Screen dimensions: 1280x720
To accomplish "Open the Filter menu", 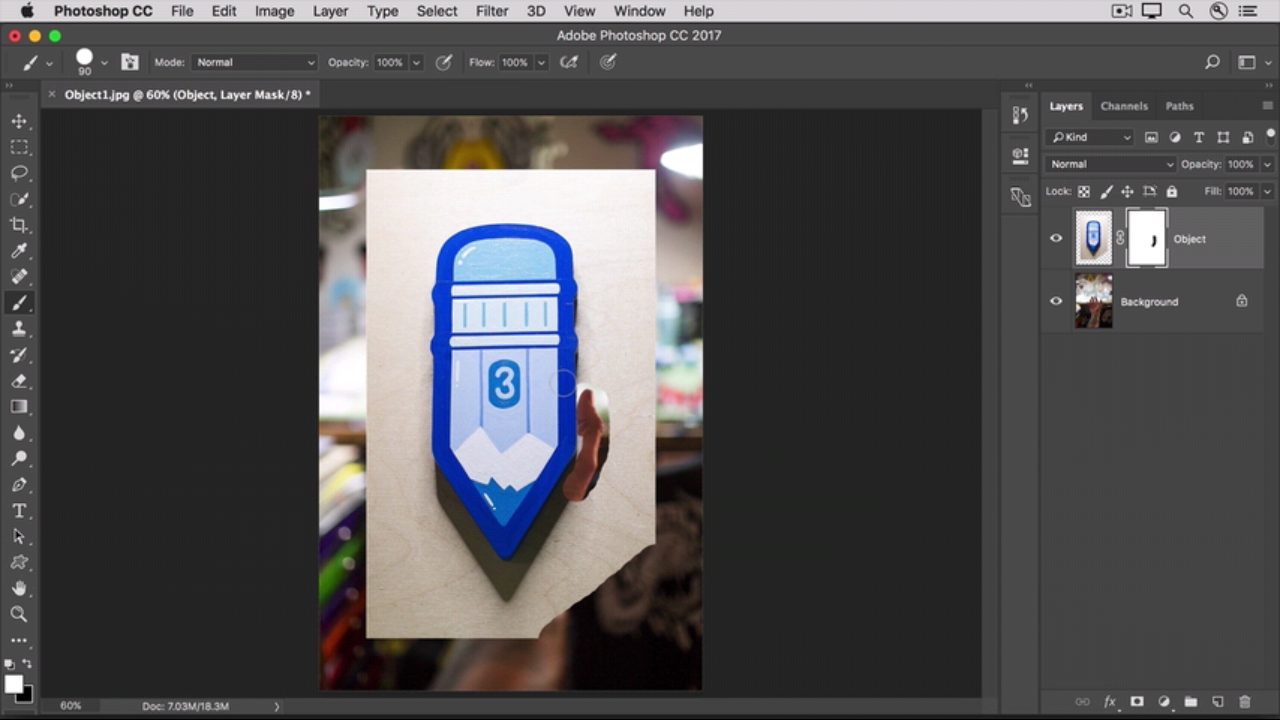I will point(491,11).
